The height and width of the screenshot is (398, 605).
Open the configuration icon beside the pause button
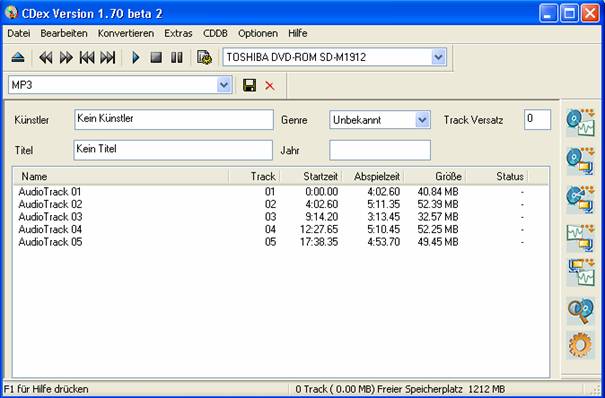pyautogui.click(x=204, y=58)
